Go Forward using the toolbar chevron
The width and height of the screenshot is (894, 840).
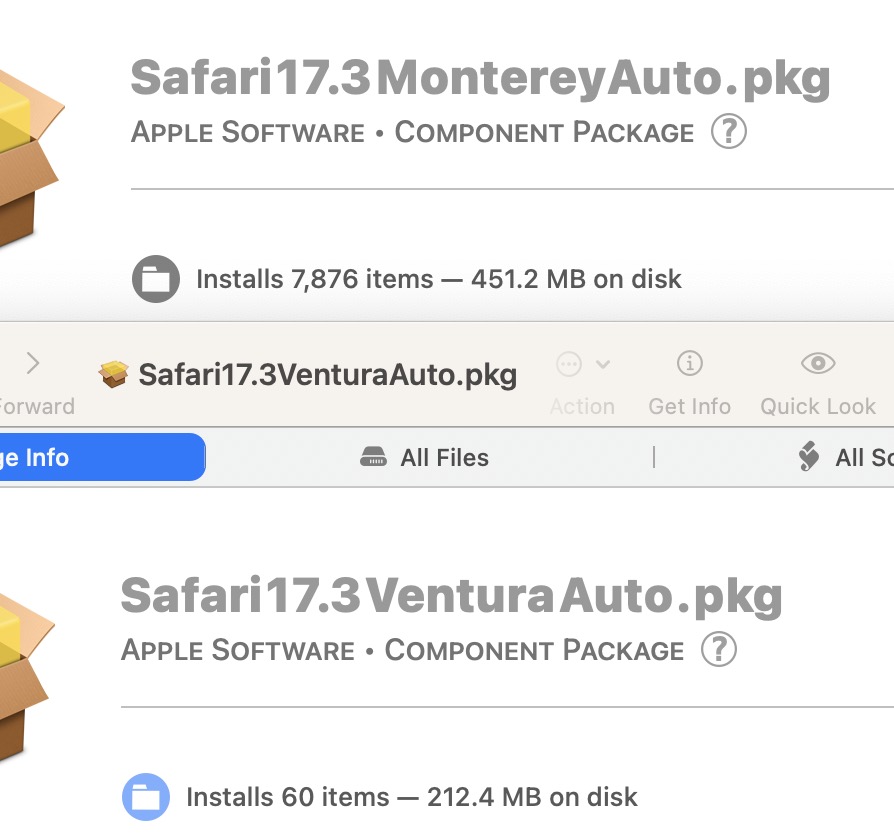click(33, 363)
